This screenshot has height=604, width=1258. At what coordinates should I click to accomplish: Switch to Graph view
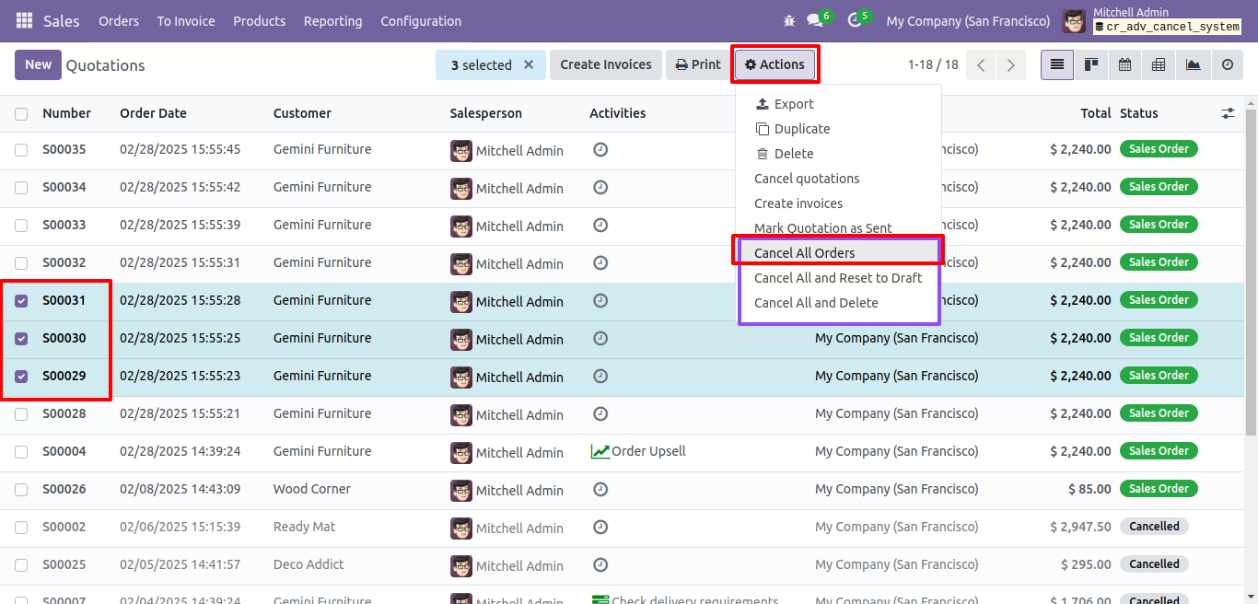[1193, 65]
